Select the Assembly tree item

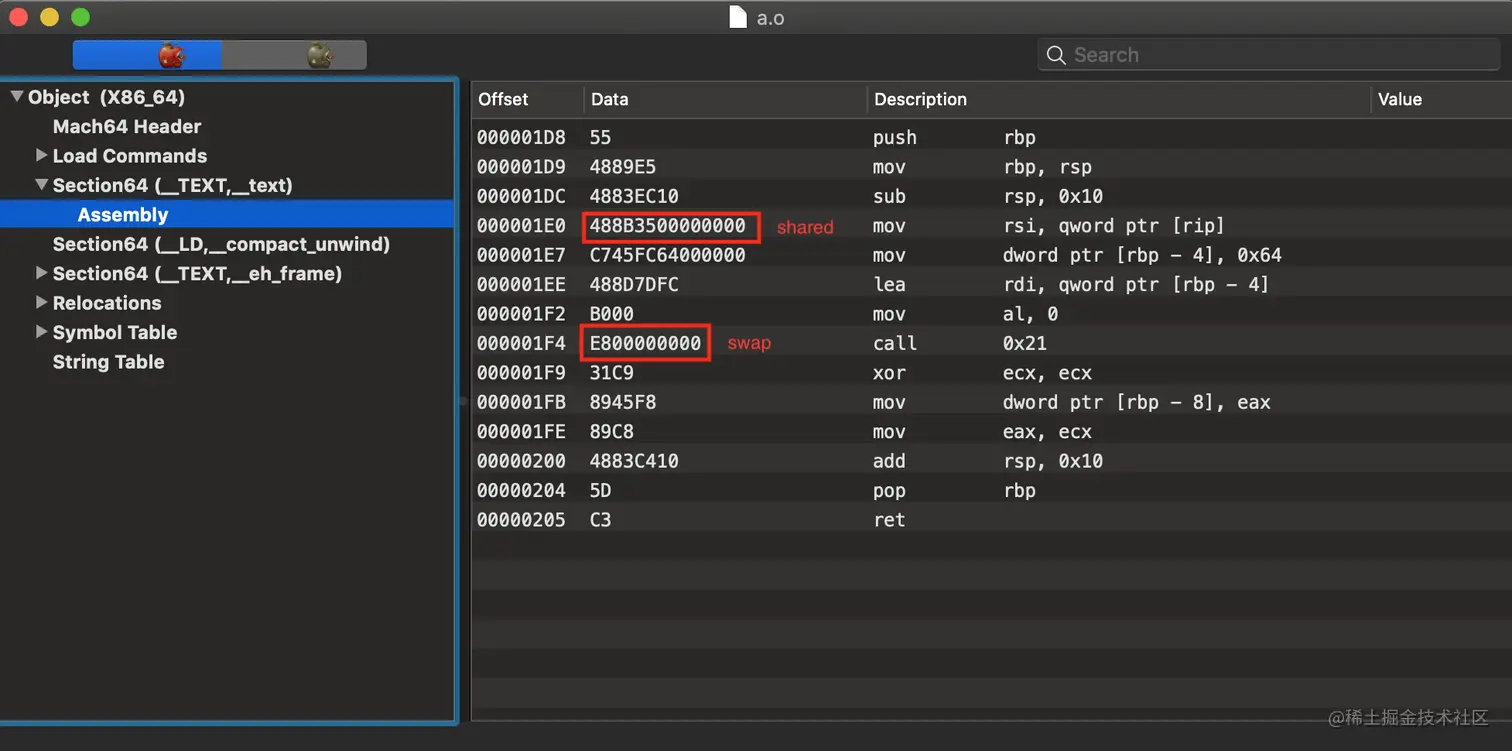pyautogui.click(x=123, y=215)
